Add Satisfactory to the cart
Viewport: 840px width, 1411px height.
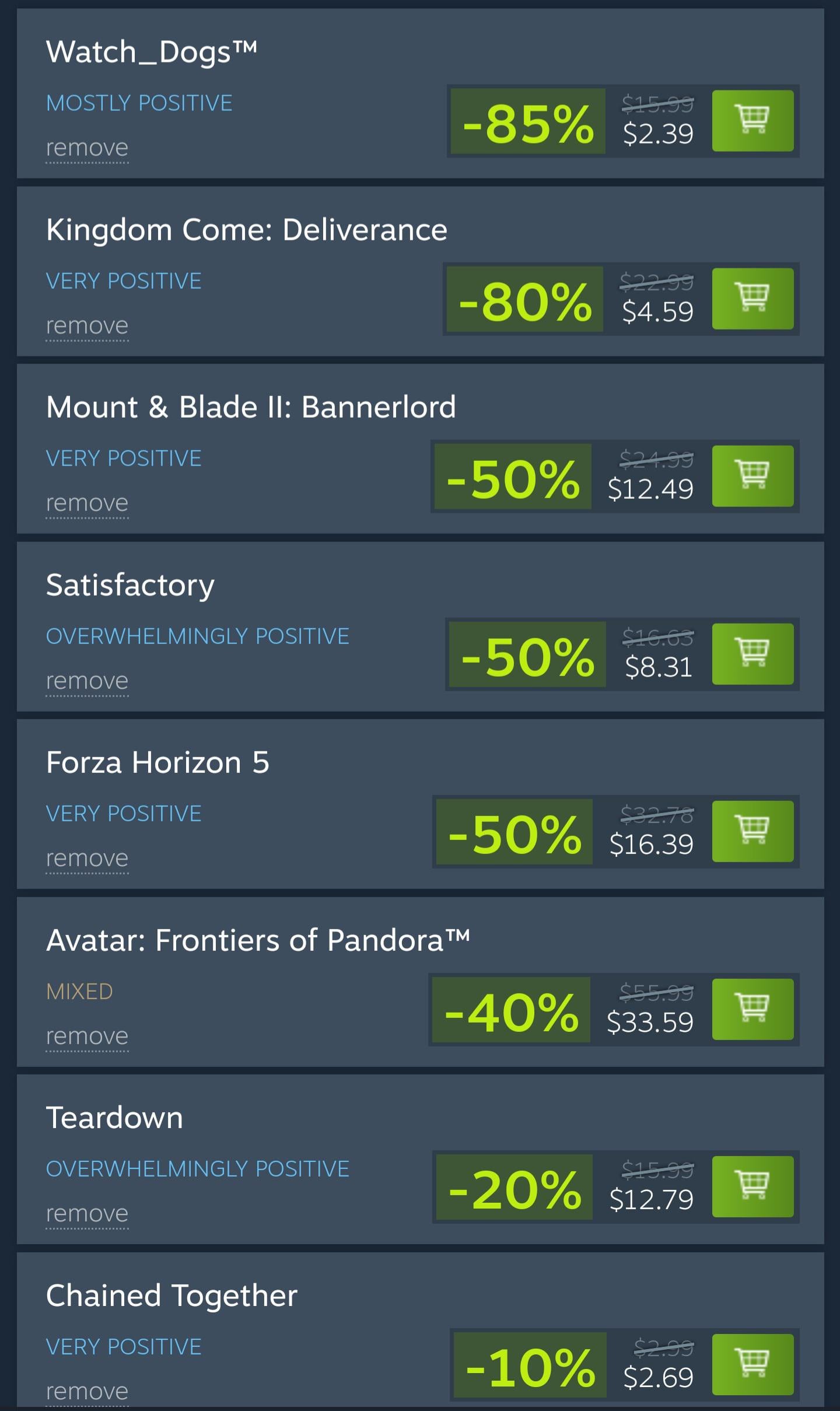click(x=752, y=654)
